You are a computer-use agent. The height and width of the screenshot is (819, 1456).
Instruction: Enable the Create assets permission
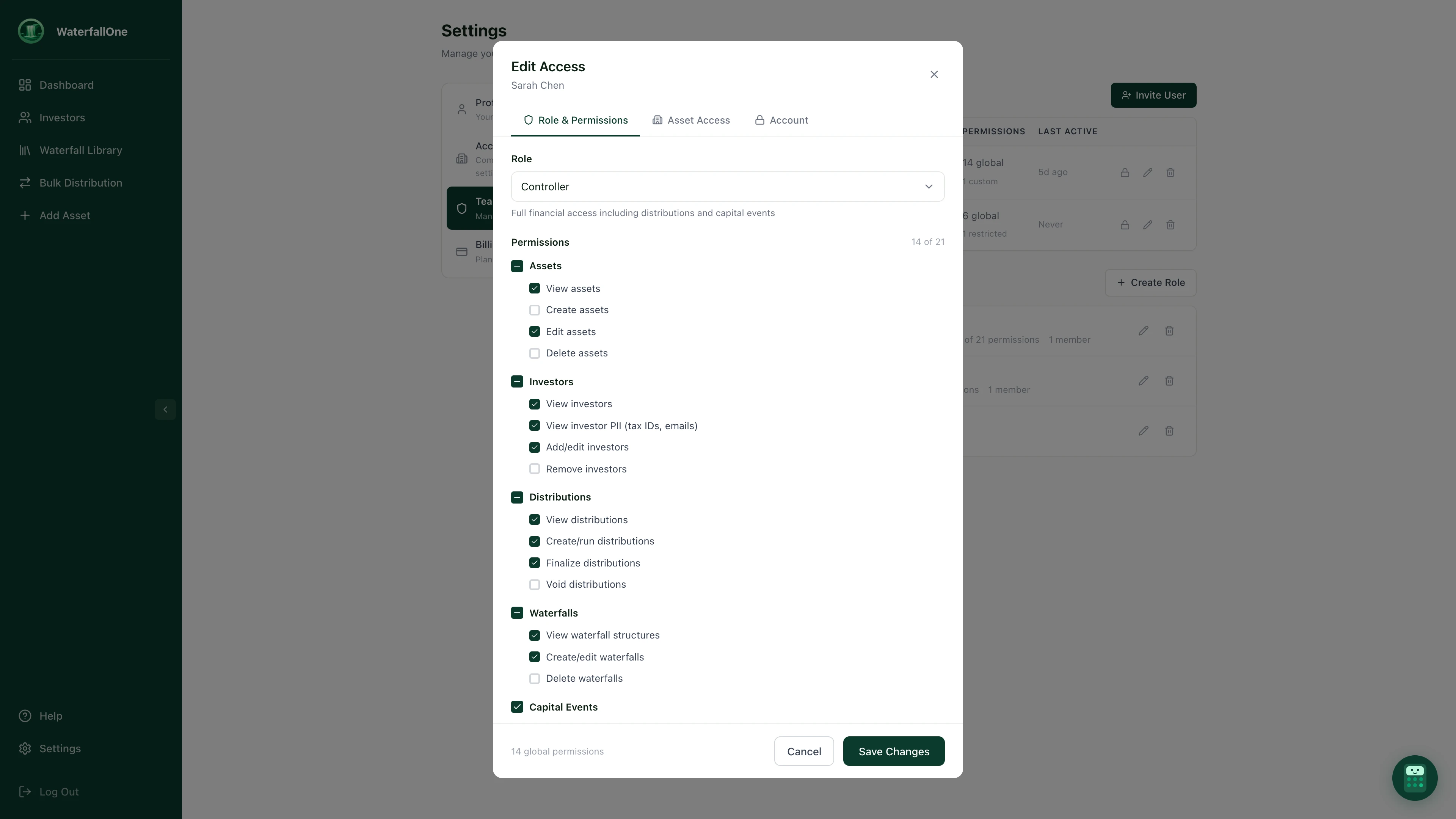[534, 310]
